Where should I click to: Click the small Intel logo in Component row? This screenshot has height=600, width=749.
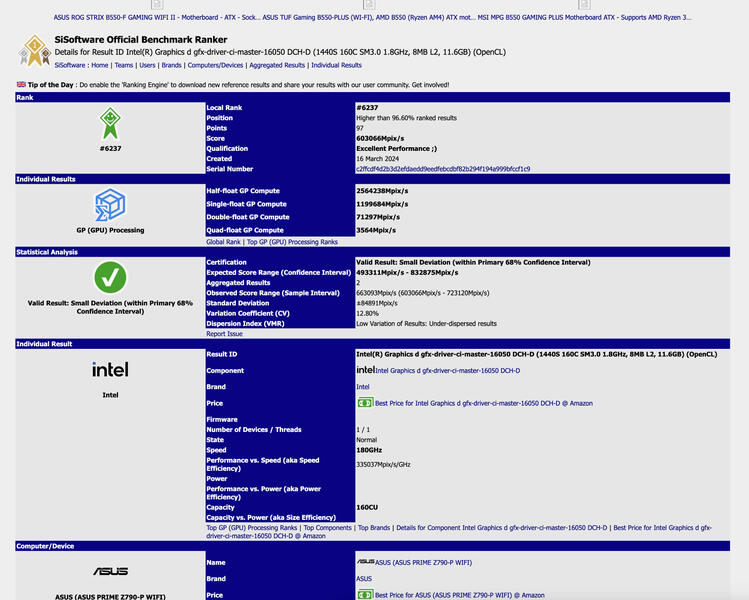click(x=365, y=370)
